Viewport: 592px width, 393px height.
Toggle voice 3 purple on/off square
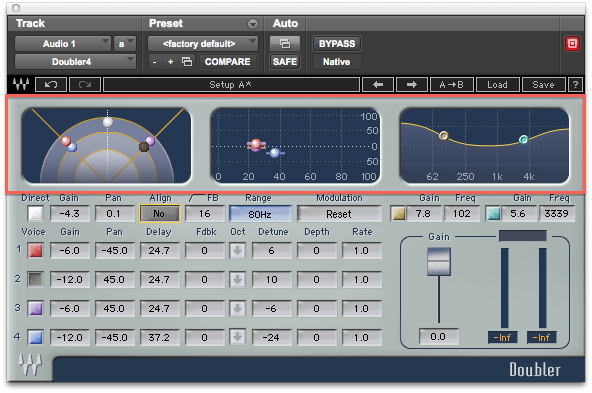(35, 309)
